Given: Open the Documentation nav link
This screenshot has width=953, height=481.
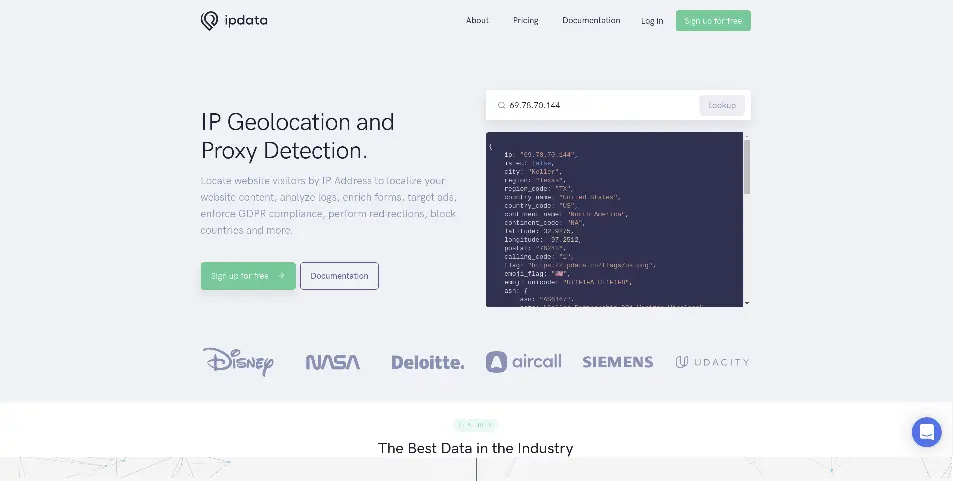Looking at the screenshot, I should (x=591, y=21).
